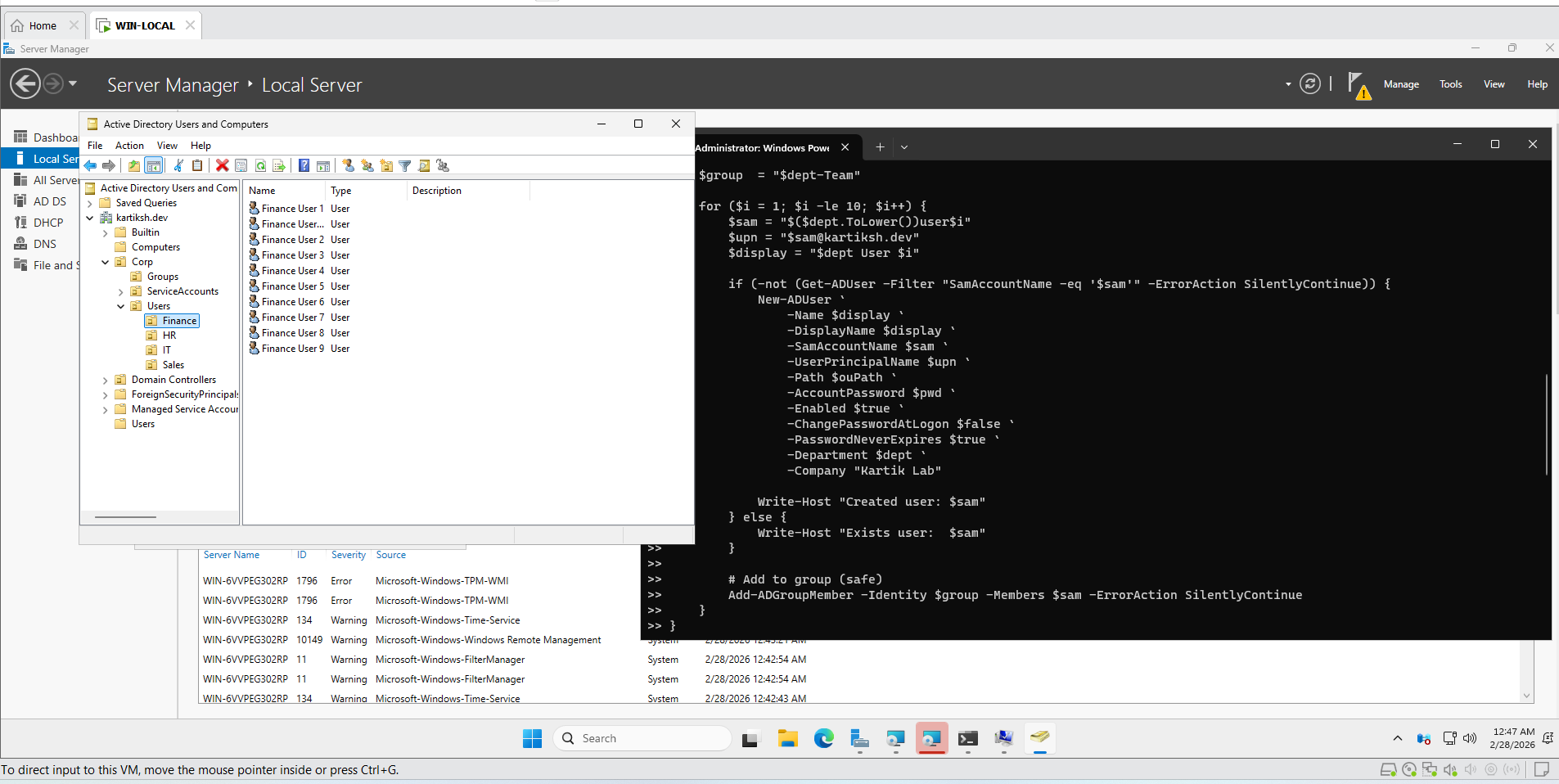Click the Back arrow in ADUC toolbar
Viewport: 1559px width, 784px height.
coord(90,166)
